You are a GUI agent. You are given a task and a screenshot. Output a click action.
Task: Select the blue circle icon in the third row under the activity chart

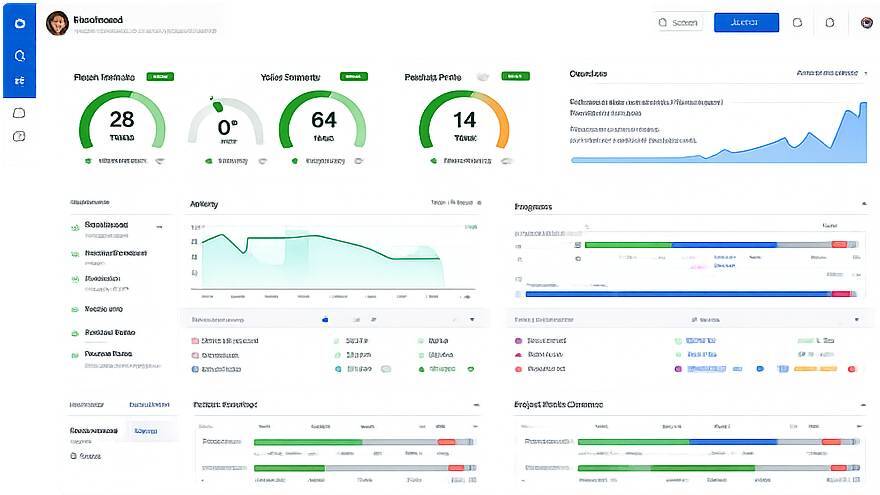click(195, 369)
